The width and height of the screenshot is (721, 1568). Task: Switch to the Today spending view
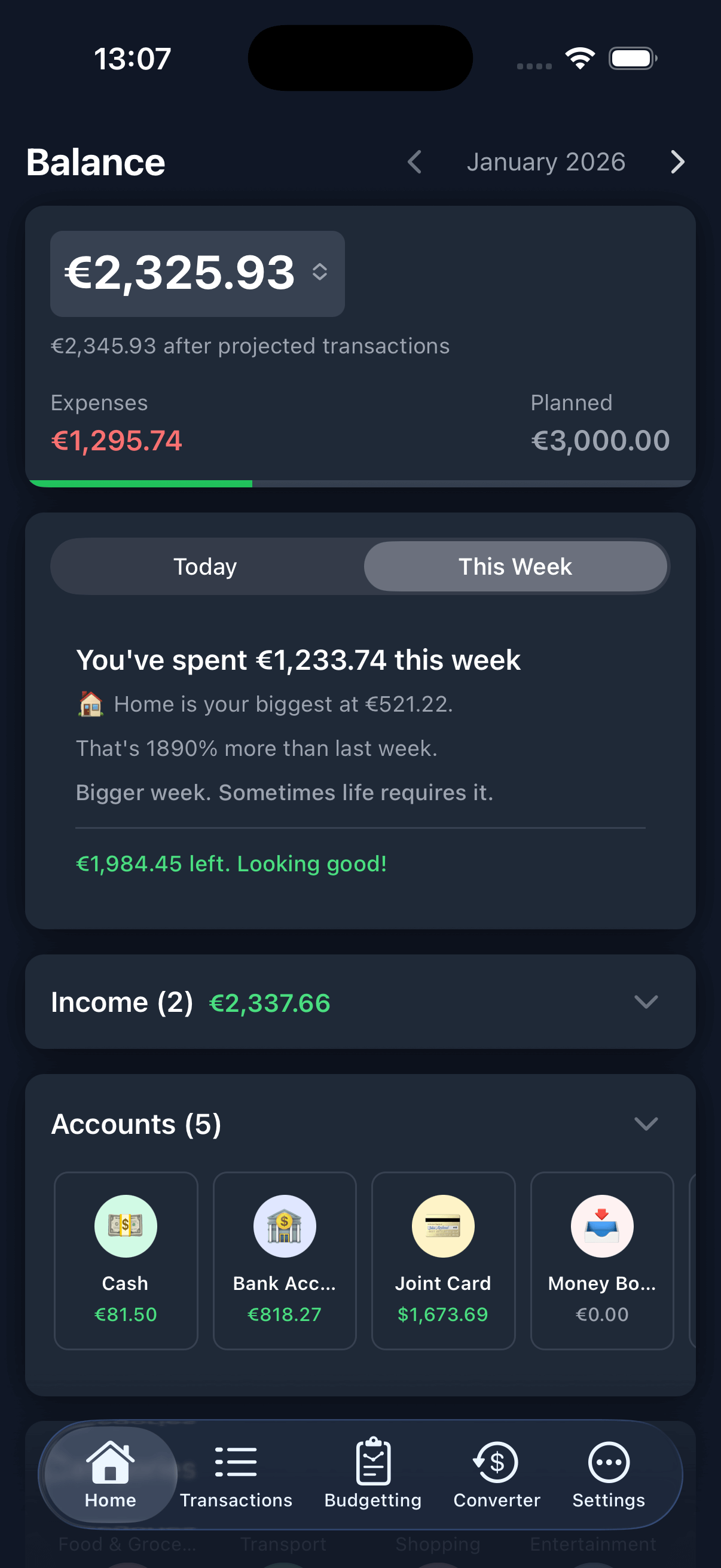(x=205, y=566)
